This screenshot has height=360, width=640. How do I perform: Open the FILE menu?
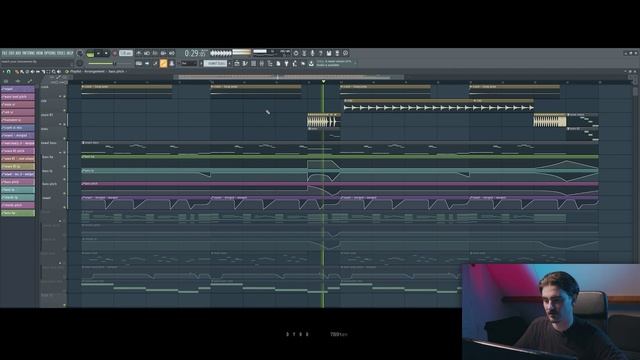[x=4, y=53]
